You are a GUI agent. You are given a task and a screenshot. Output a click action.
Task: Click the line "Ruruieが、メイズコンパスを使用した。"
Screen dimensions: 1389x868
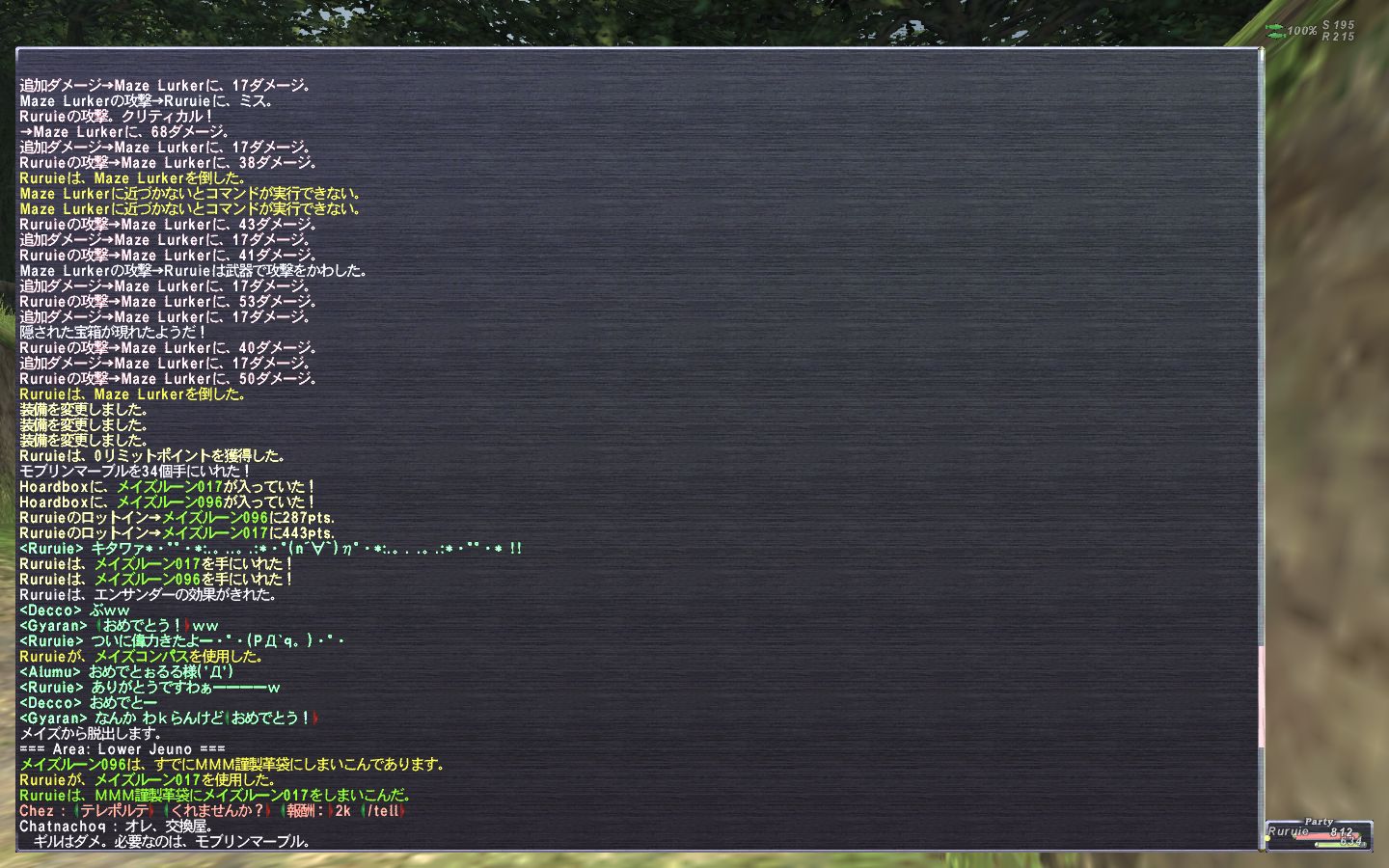(141, 656)
